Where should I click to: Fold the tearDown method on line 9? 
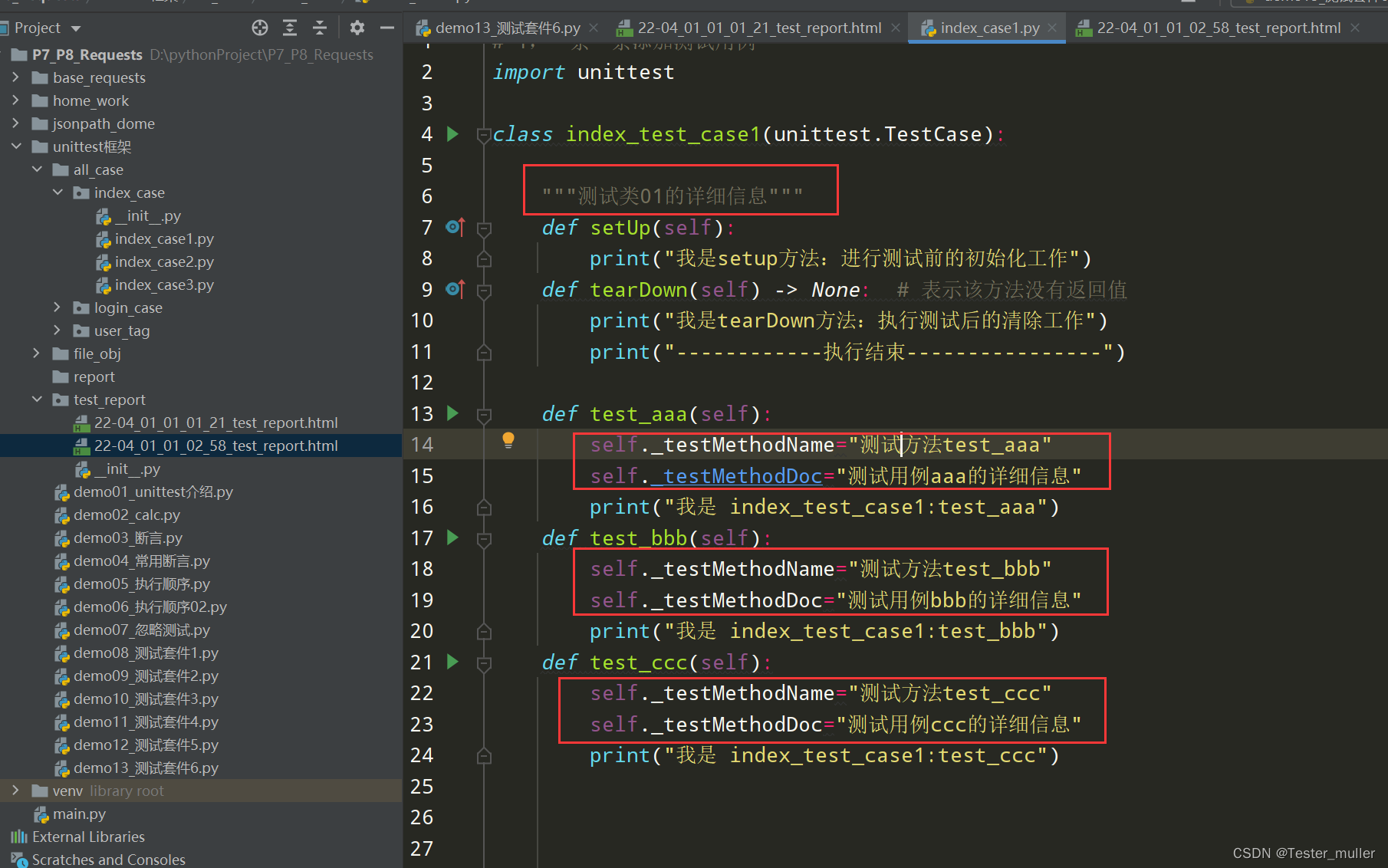coord(484,291)
